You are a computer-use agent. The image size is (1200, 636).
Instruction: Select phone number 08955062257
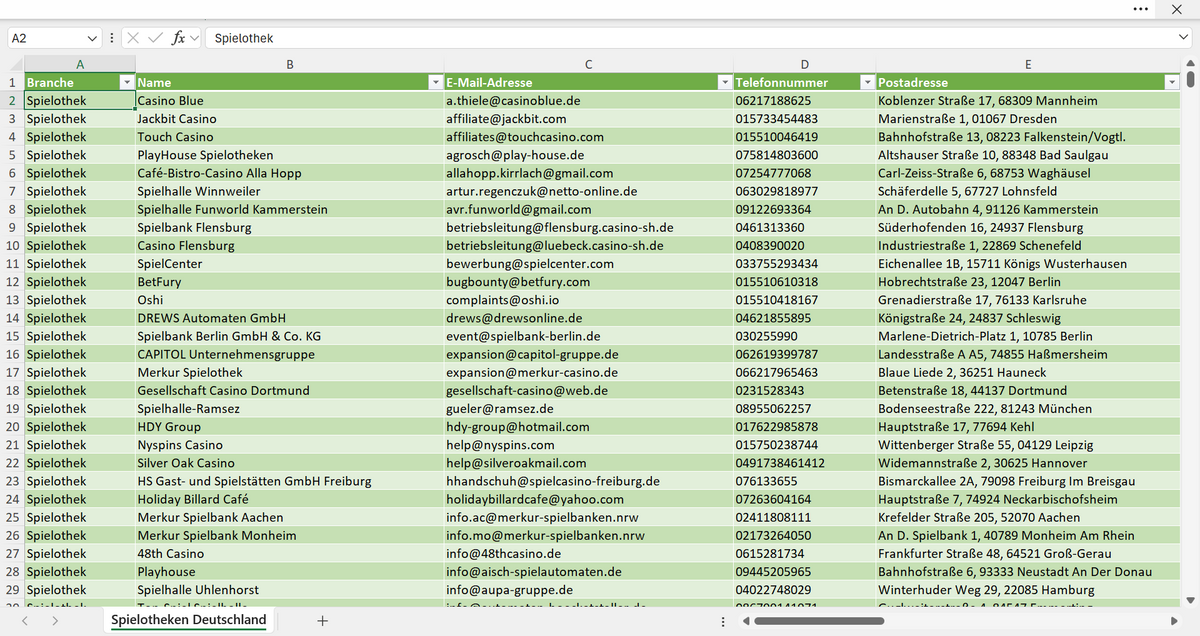point(805,409)
